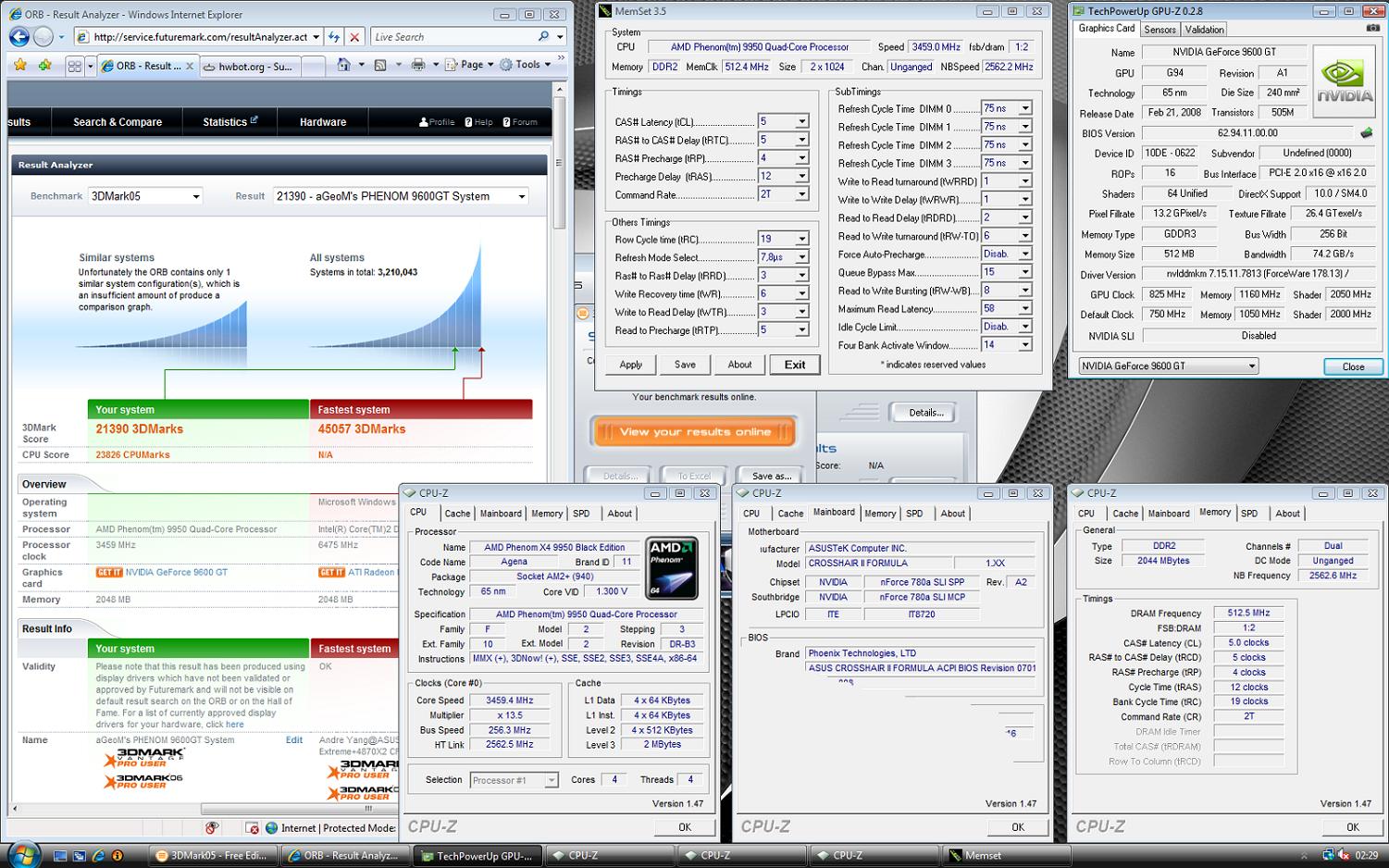Click Switch between windows quick launch icon
Screen dimensions: 1389x868
pyautogui.click(x=80, y=856)
